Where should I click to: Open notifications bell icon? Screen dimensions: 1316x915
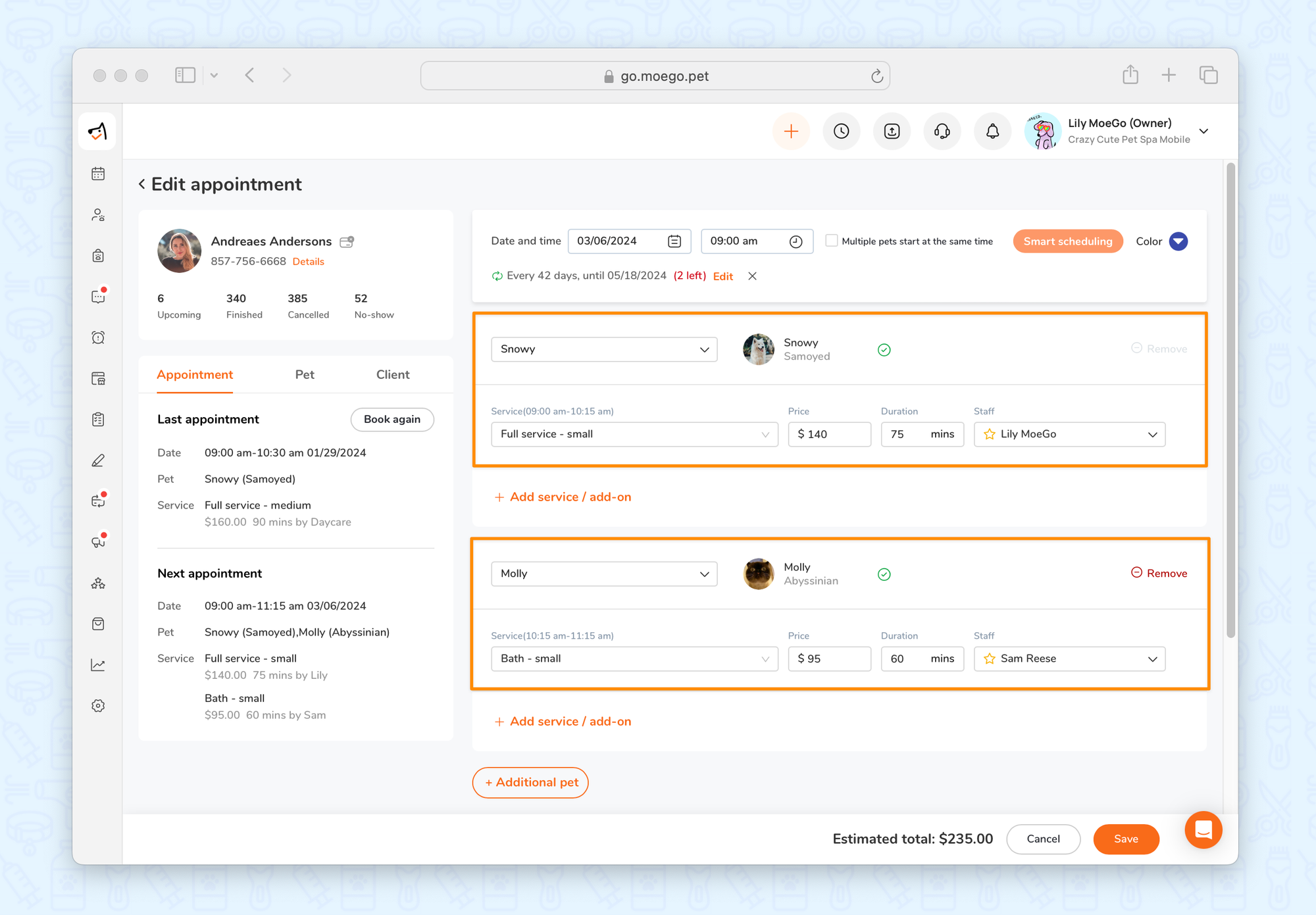[x=992, y=132]
